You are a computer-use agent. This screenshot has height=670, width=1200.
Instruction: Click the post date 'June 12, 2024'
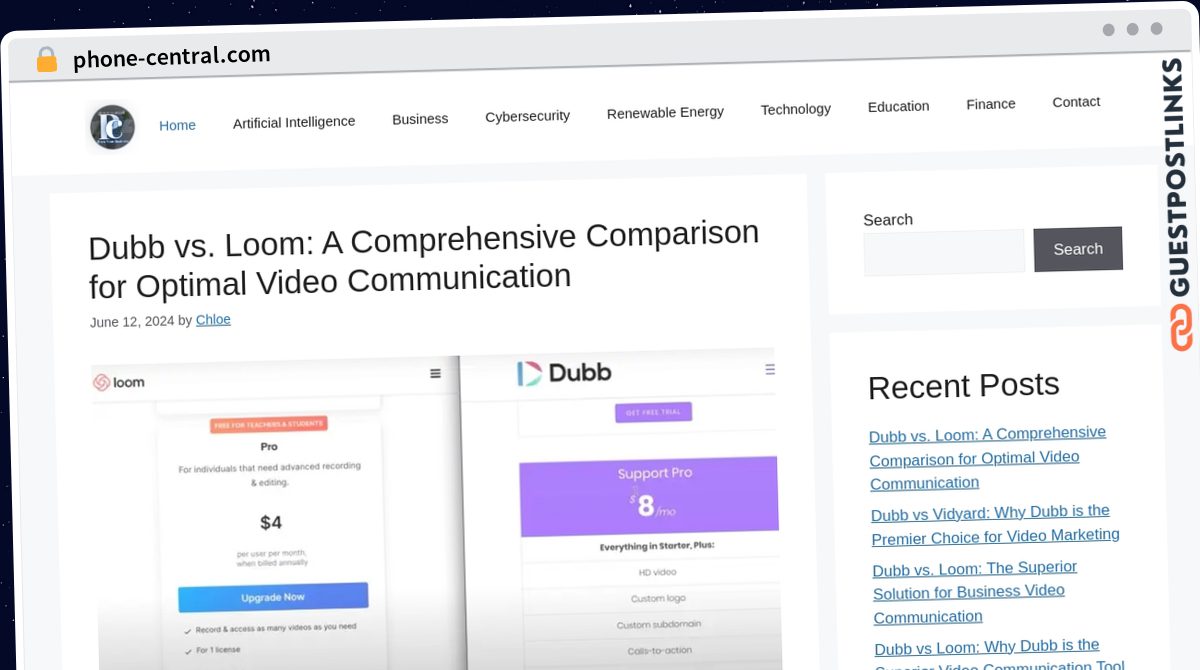tap(132, 322)
